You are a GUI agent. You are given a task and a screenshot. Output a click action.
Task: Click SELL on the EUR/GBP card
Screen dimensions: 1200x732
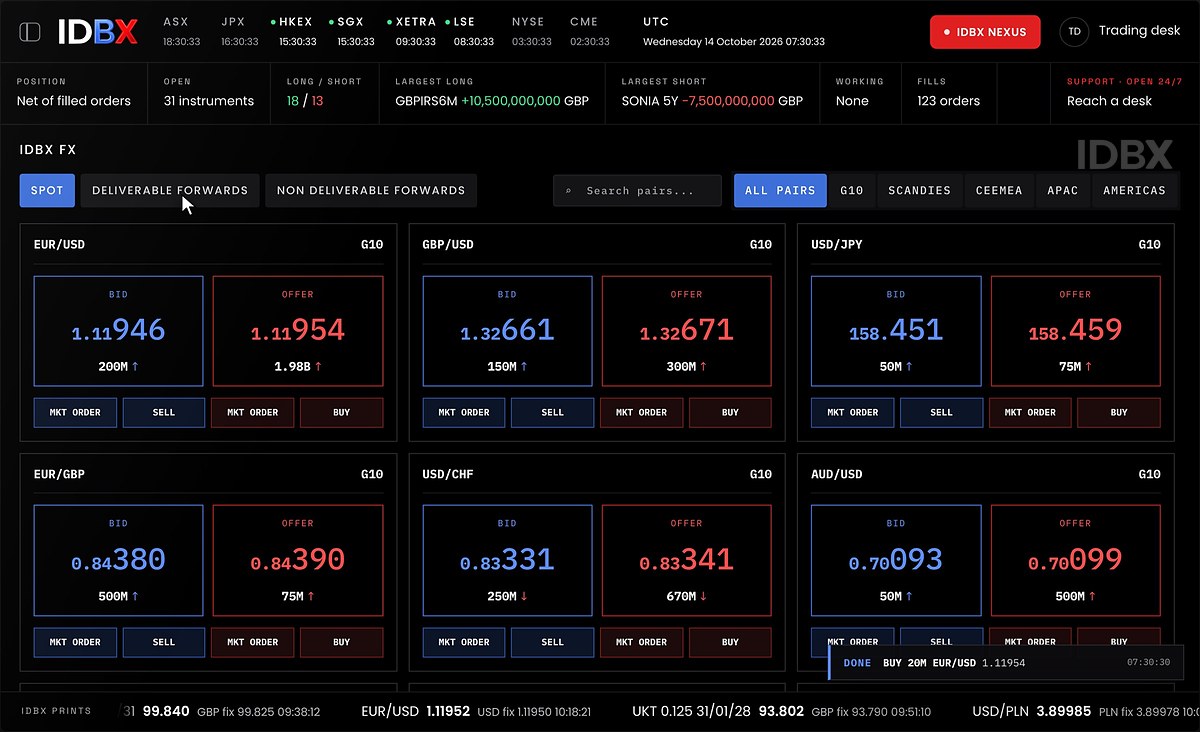pyautogui.click(x=164, y=642)
